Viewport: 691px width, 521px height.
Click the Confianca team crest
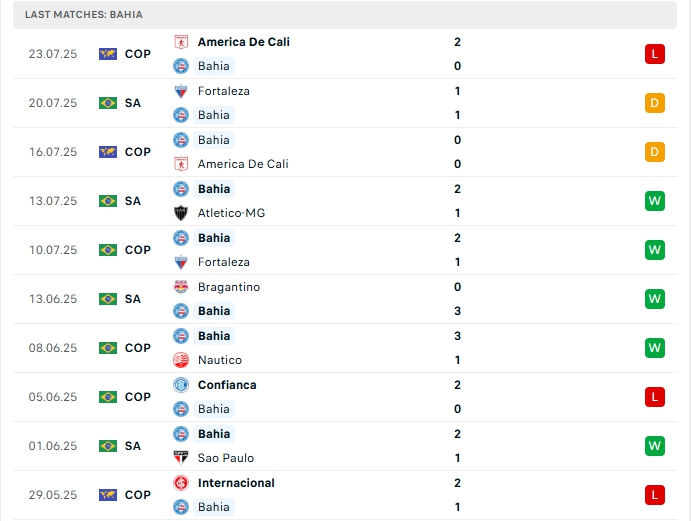point(181,385)
